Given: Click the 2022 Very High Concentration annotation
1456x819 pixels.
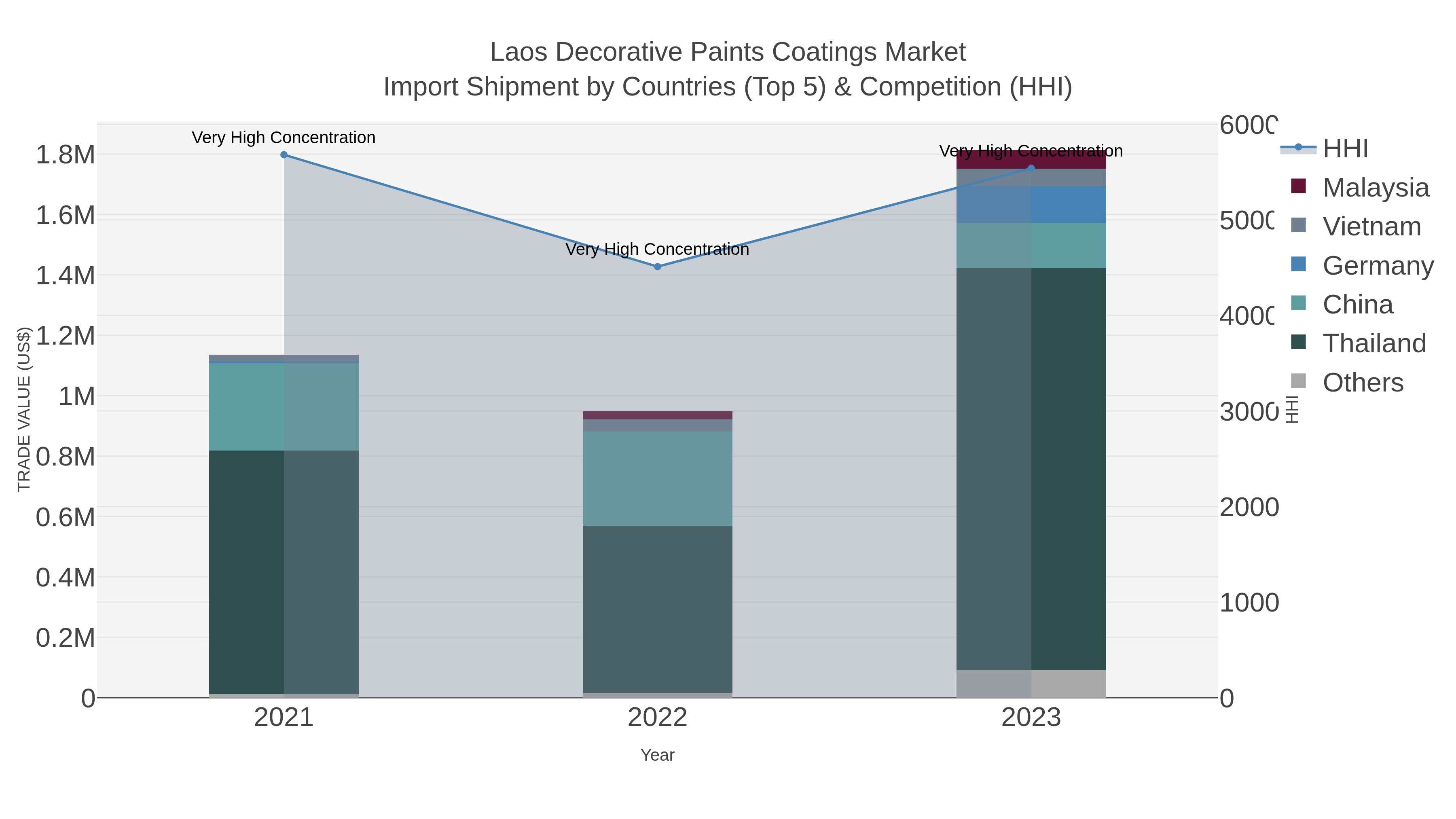Looking at the screenshot, I should 657,249.
